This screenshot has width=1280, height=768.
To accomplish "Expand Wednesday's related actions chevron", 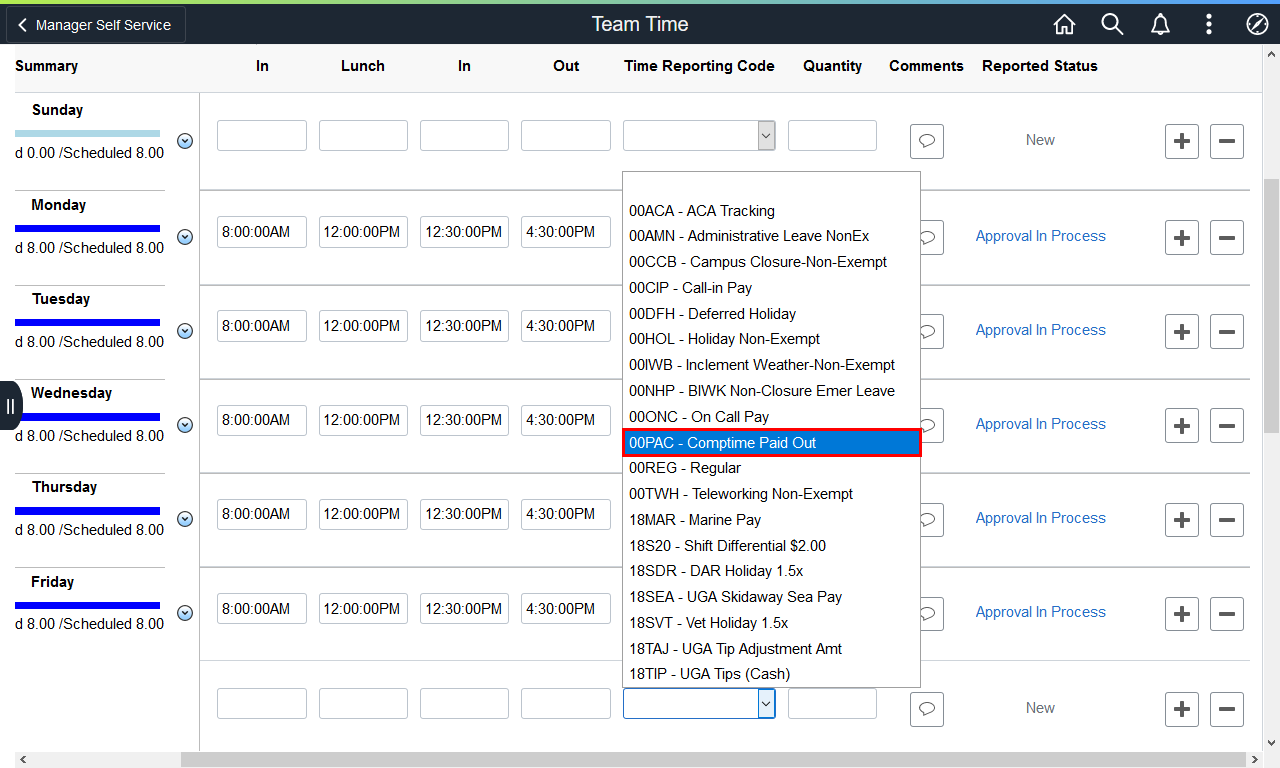I will [x=185, y=425].
